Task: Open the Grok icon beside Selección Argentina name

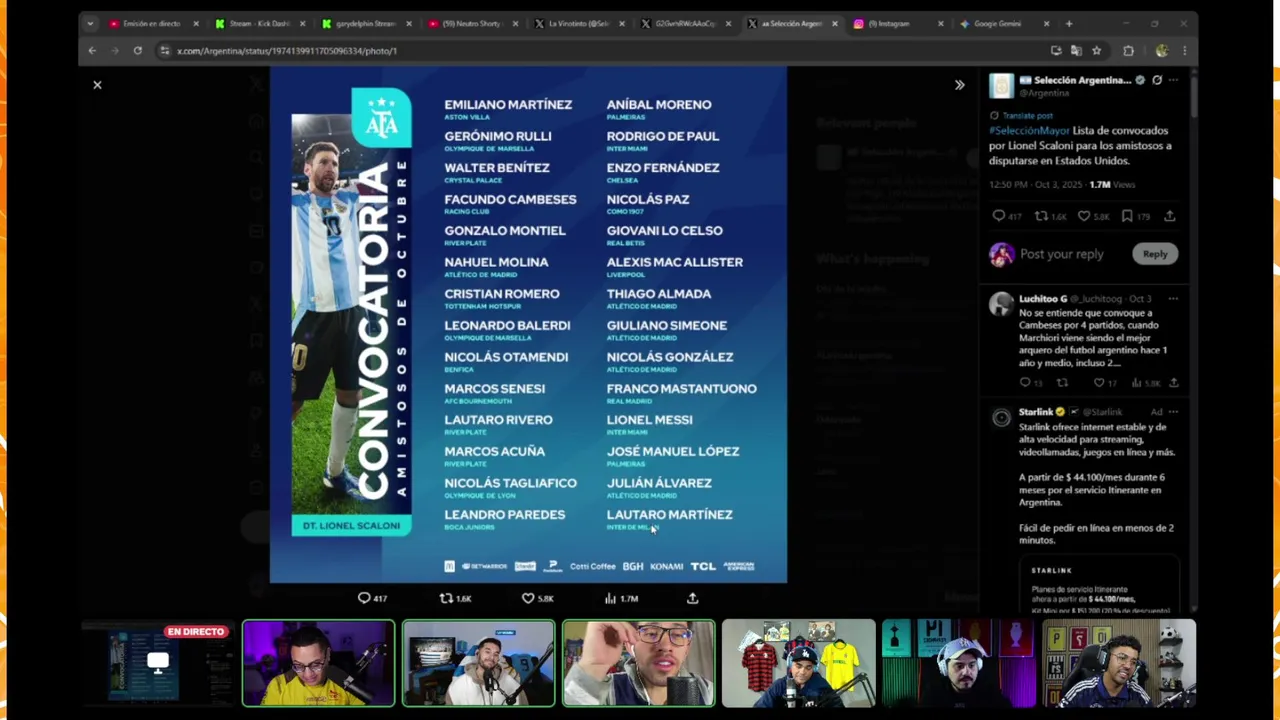Action: coord(1157,80)
